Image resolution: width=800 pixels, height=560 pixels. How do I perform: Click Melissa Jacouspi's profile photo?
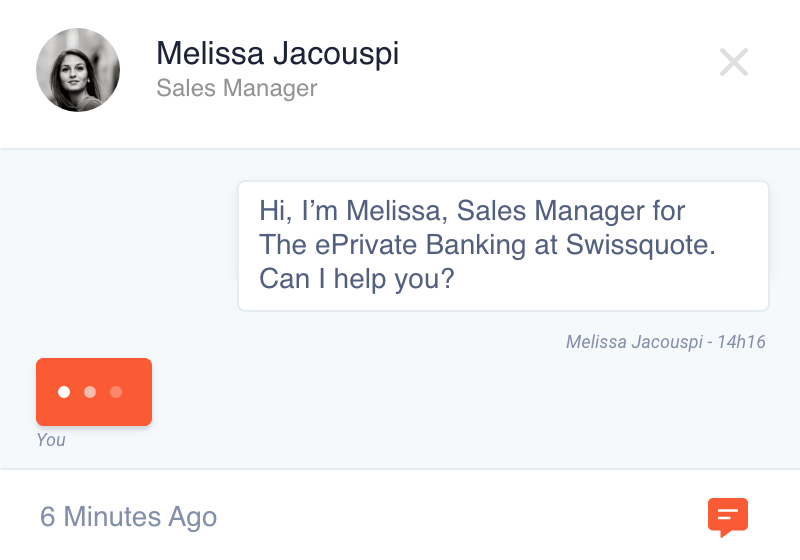pyautogui.click(x=78, y=70)
